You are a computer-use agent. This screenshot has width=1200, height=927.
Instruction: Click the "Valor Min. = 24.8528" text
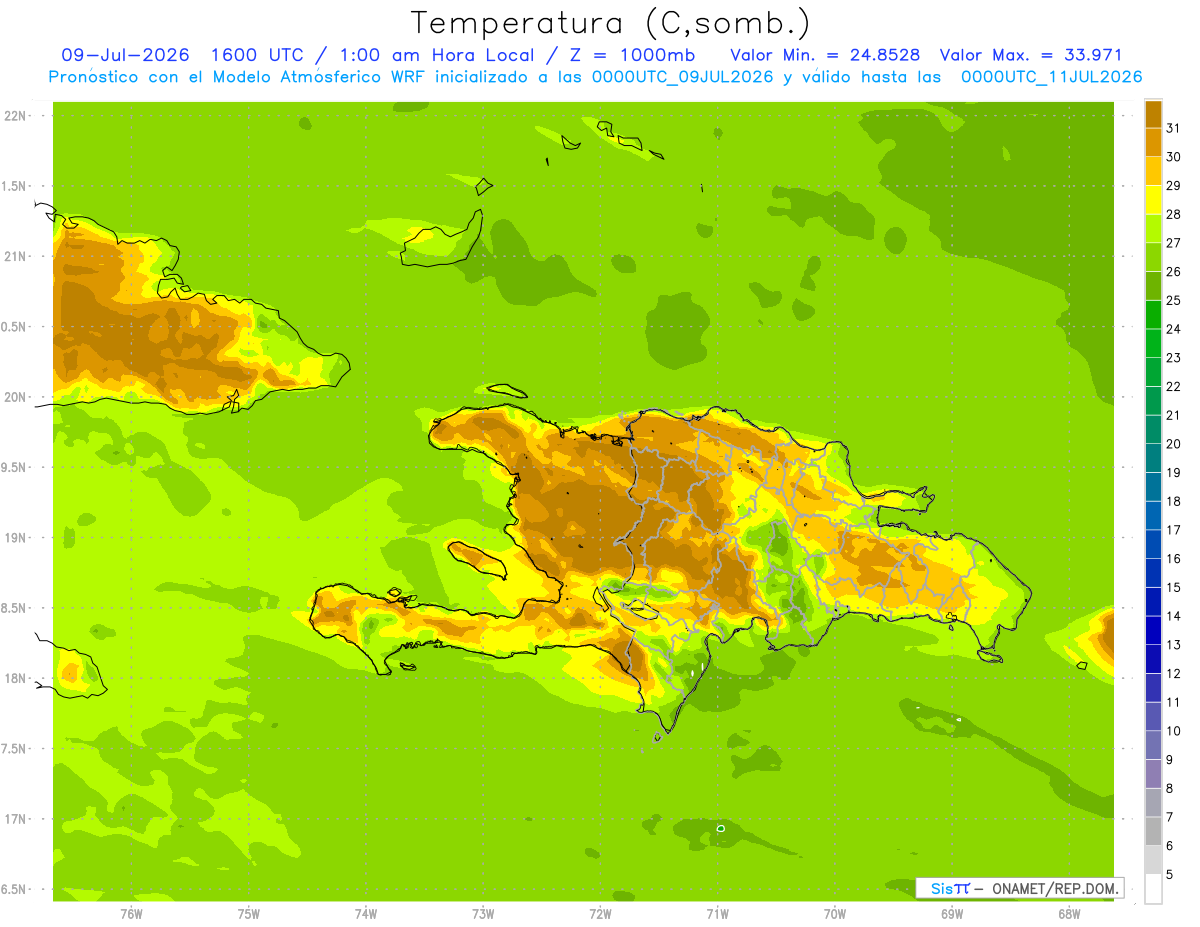825,55
